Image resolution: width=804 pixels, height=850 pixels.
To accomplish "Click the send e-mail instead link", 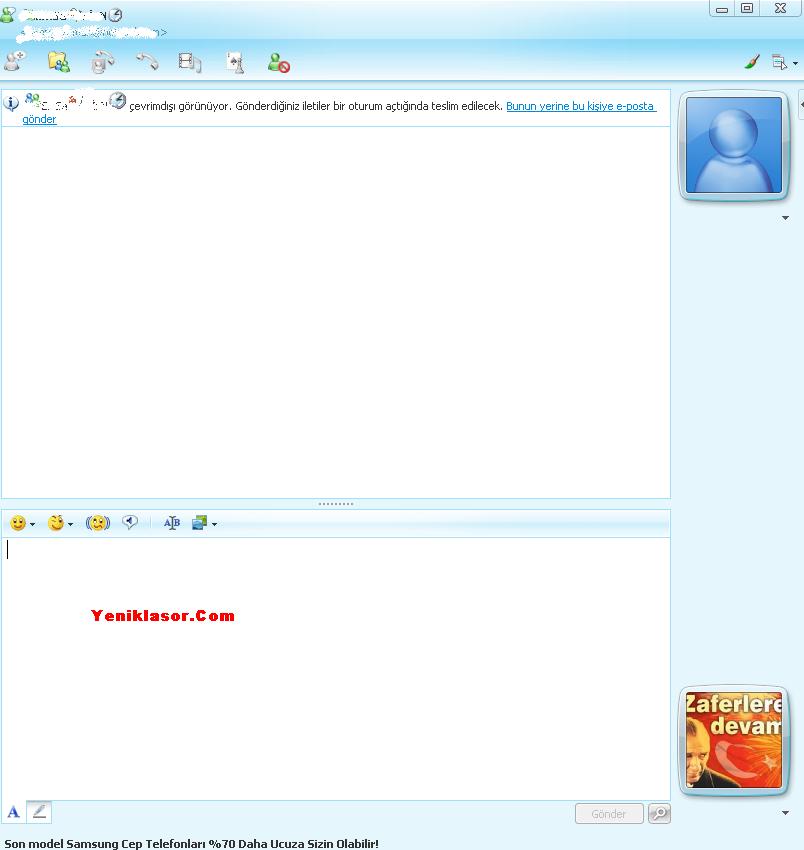I will [579, 106].
